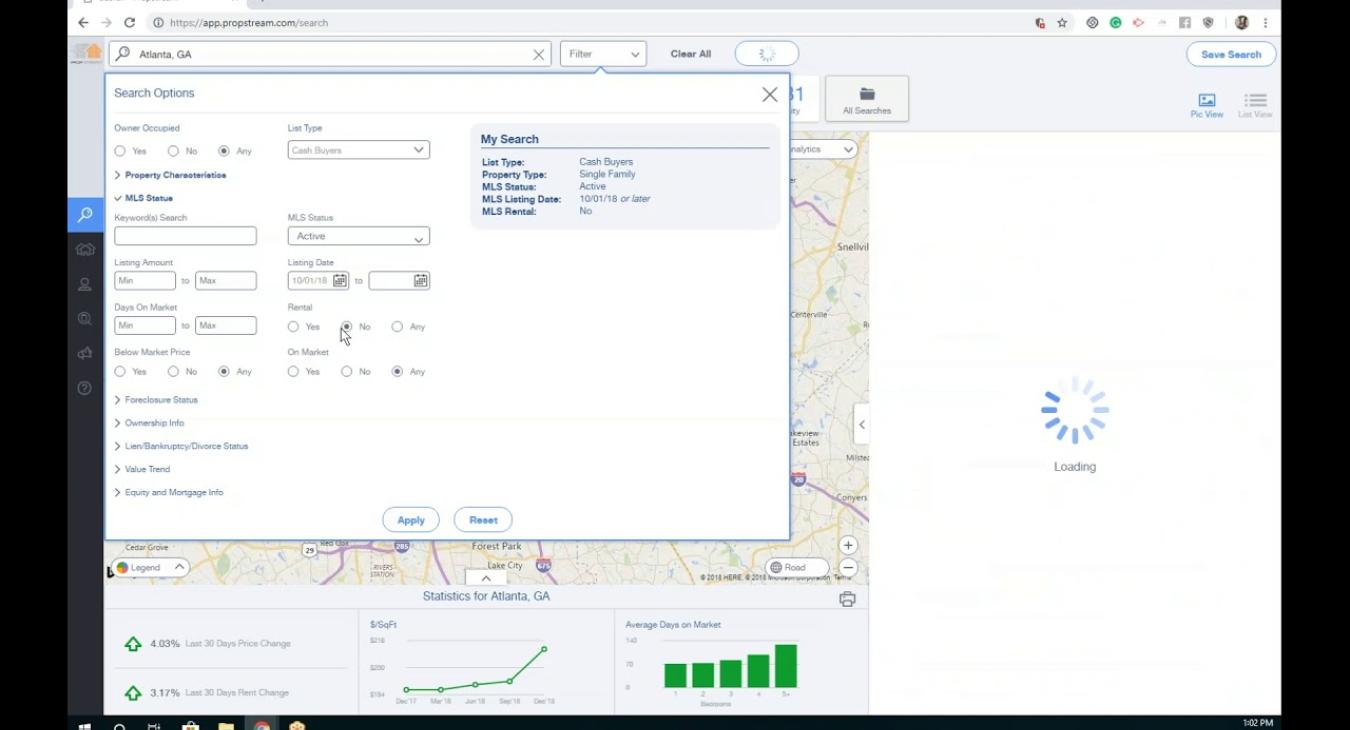The image size is (1350, 730).
Task: Close the Search Options panel
Action: tap(769, 94)
